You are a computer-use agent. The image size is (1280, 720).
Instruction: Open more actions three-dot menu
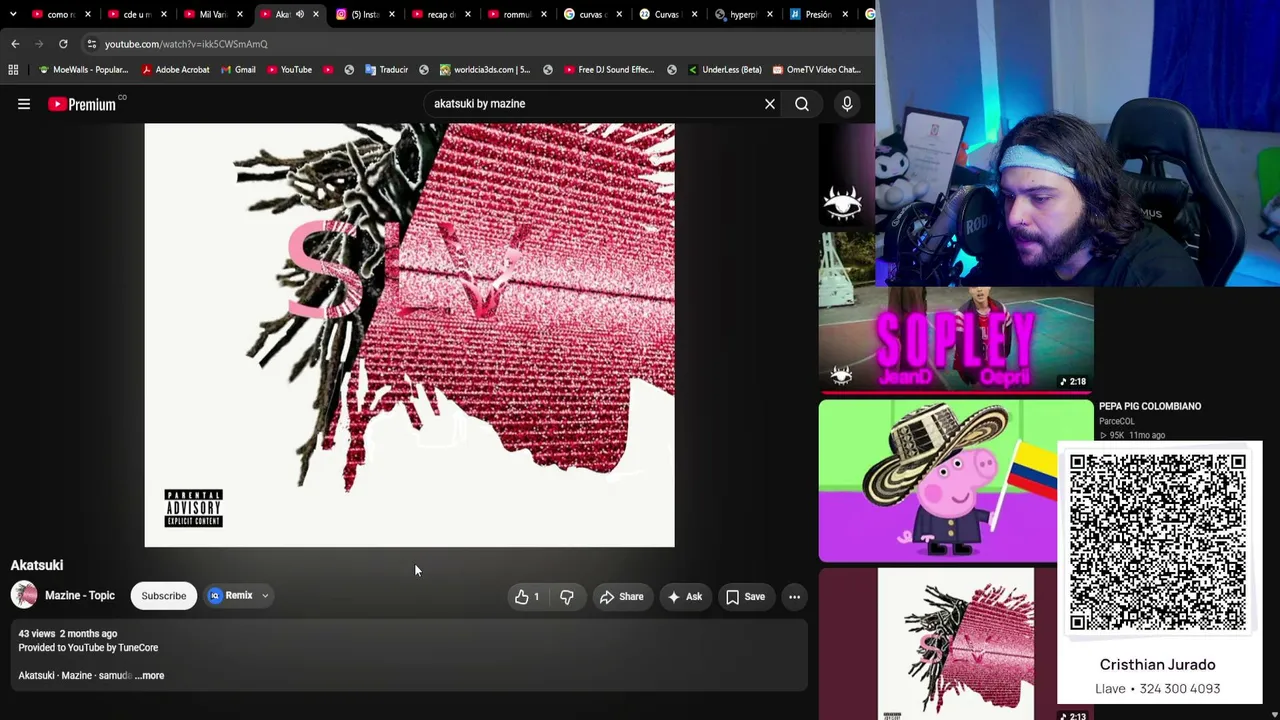tap(794, 597)
